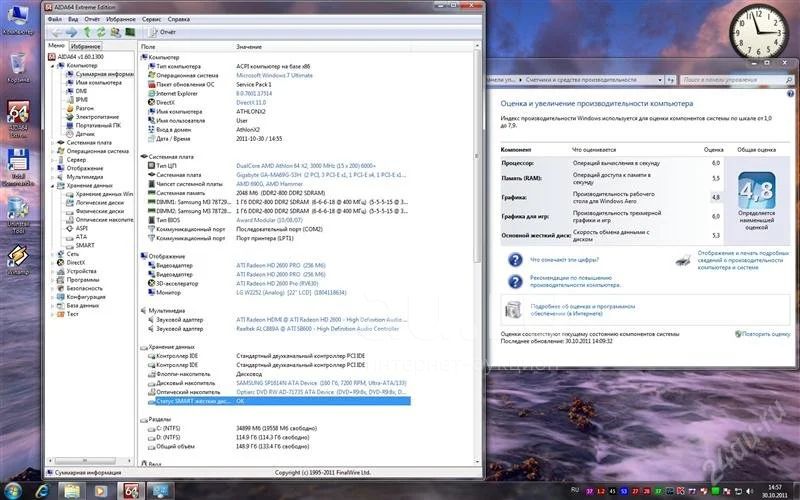Collapse the Хранение данных tree node
Viewport: 800px width, 500px height.
click(52, 186)
